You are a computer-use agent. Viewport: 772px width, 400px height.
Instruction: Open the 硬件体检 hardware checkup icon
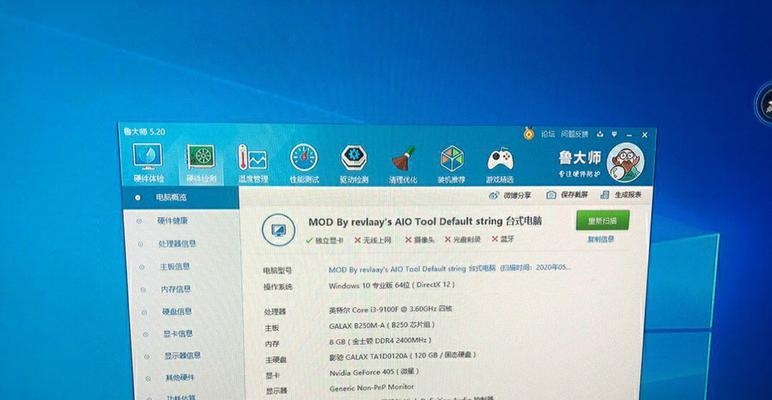click(147, 163)
